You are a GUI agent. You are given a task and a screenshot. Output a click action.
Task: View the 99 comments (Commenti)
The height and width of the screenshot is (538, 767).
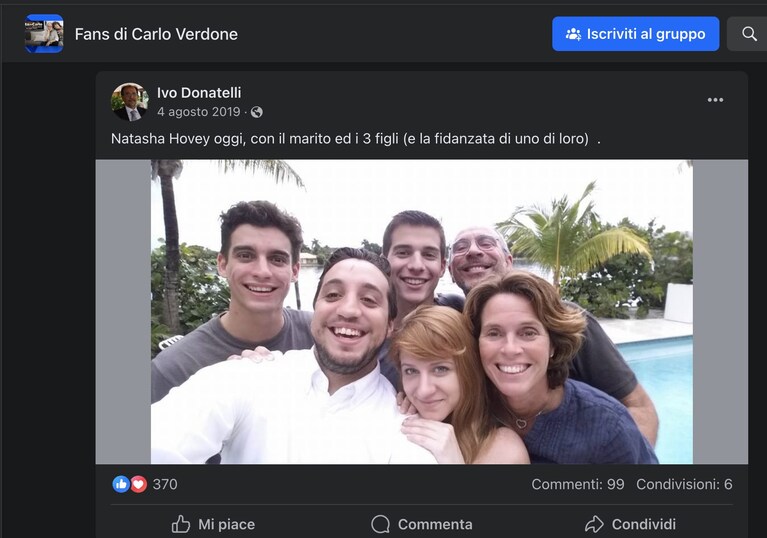pos(578,484)
